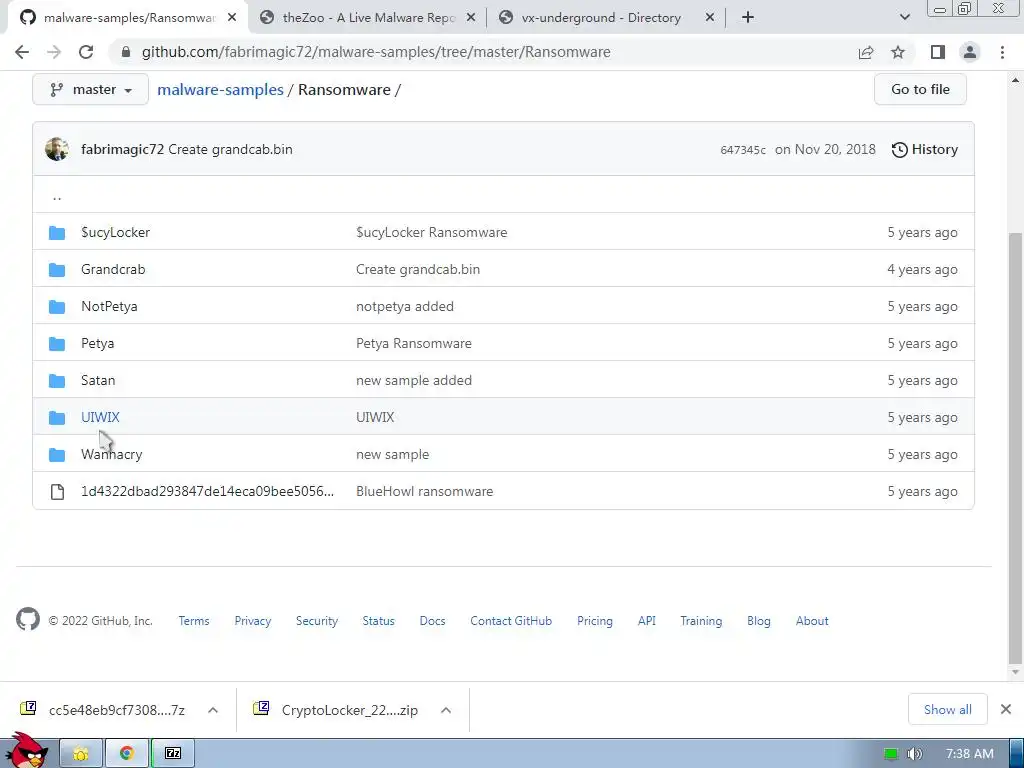Open the side panel icon

click(938, 52)
